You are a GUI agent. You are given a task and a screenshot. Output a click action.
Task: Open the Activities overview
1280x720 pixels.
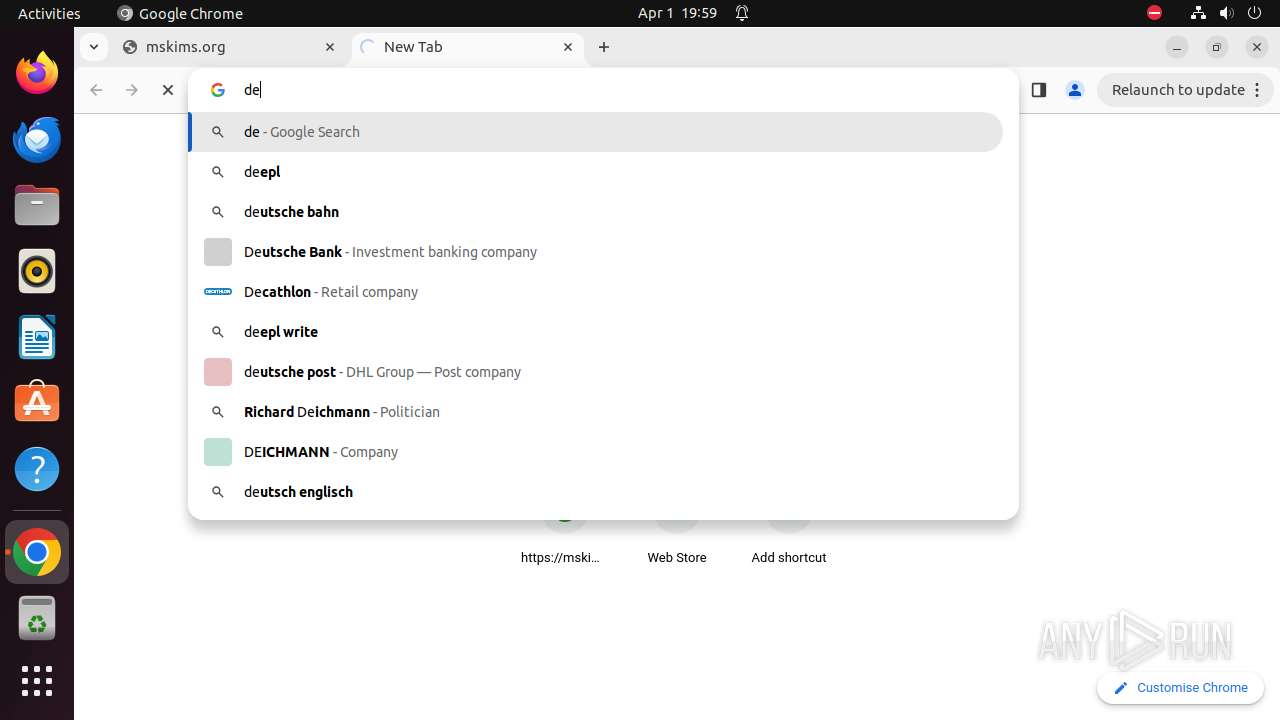(49, 13)
